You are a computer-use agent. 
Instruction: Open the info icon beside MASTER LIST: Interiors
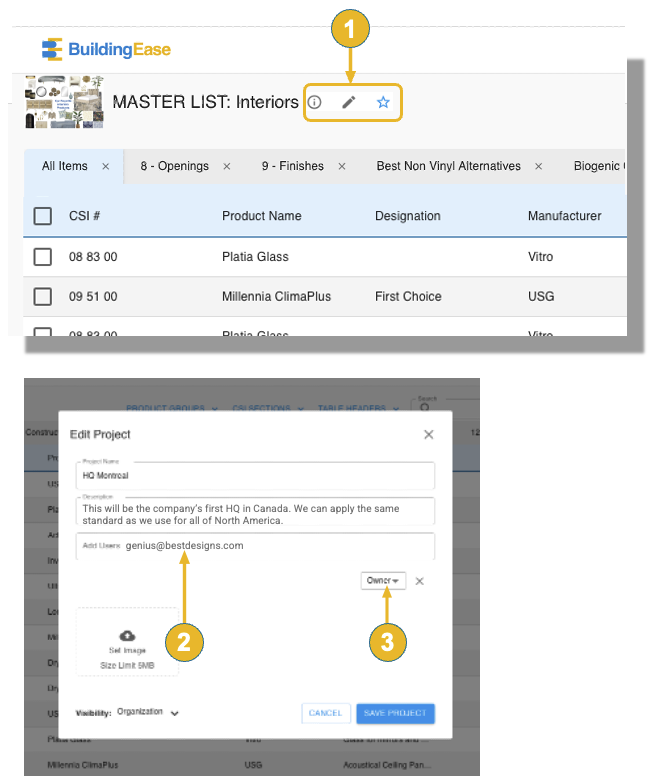[314, 102]
